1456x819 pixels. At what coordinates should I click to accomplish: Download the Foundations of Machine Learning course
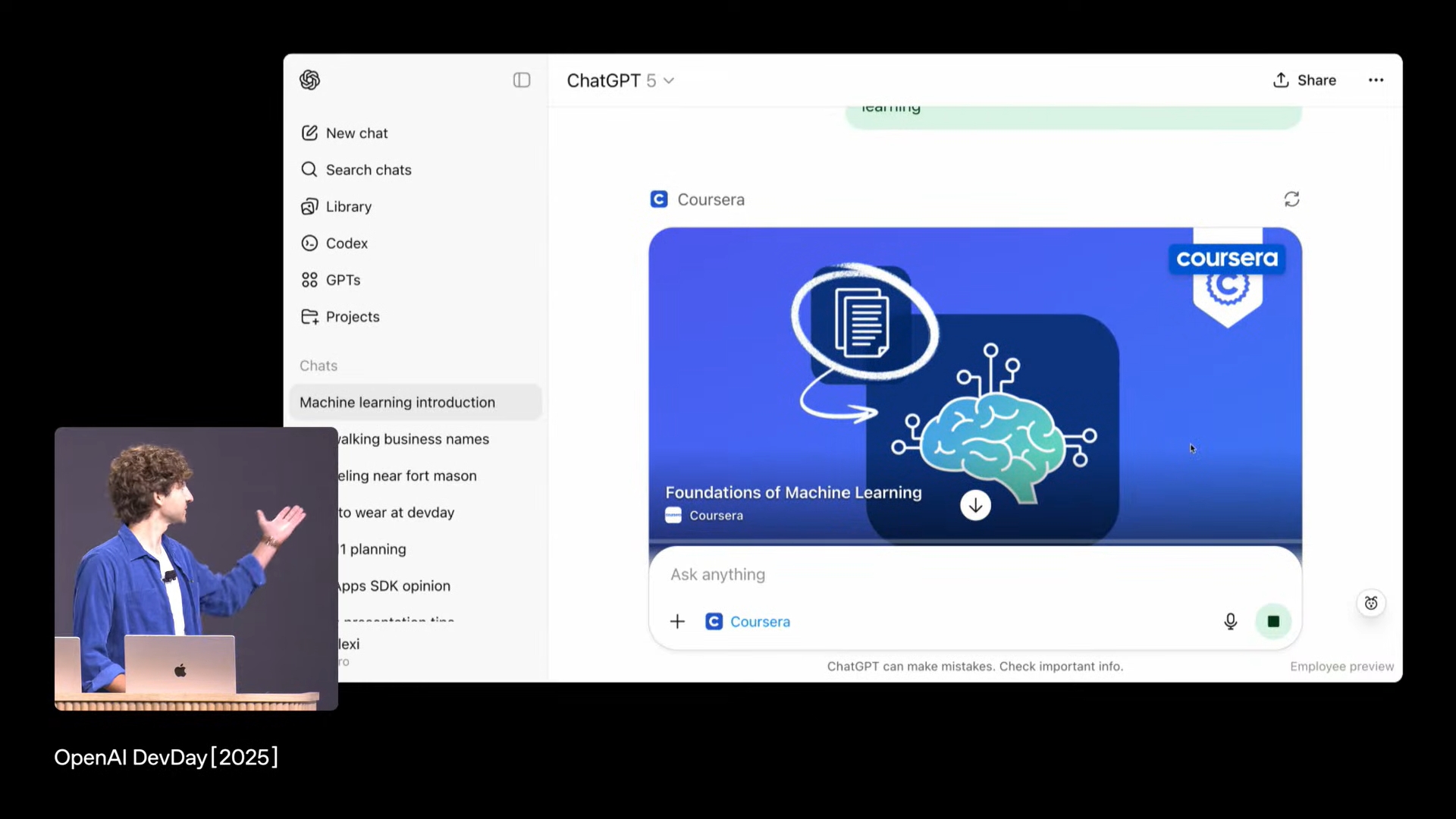click(974, 505)
